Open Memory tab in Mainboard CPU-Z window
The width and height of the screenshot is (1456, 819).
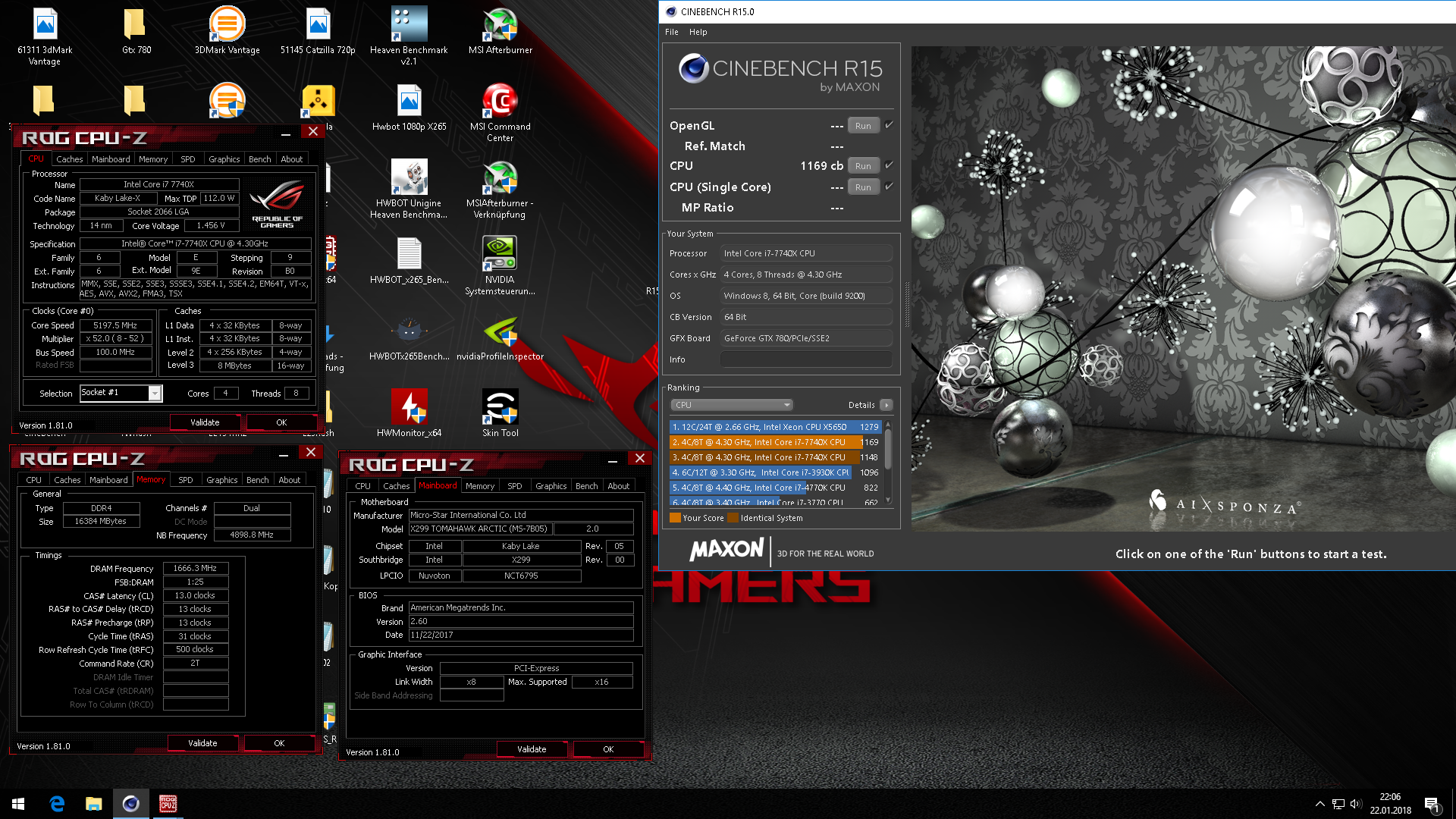pyautogui.click(x=479, y=486)
